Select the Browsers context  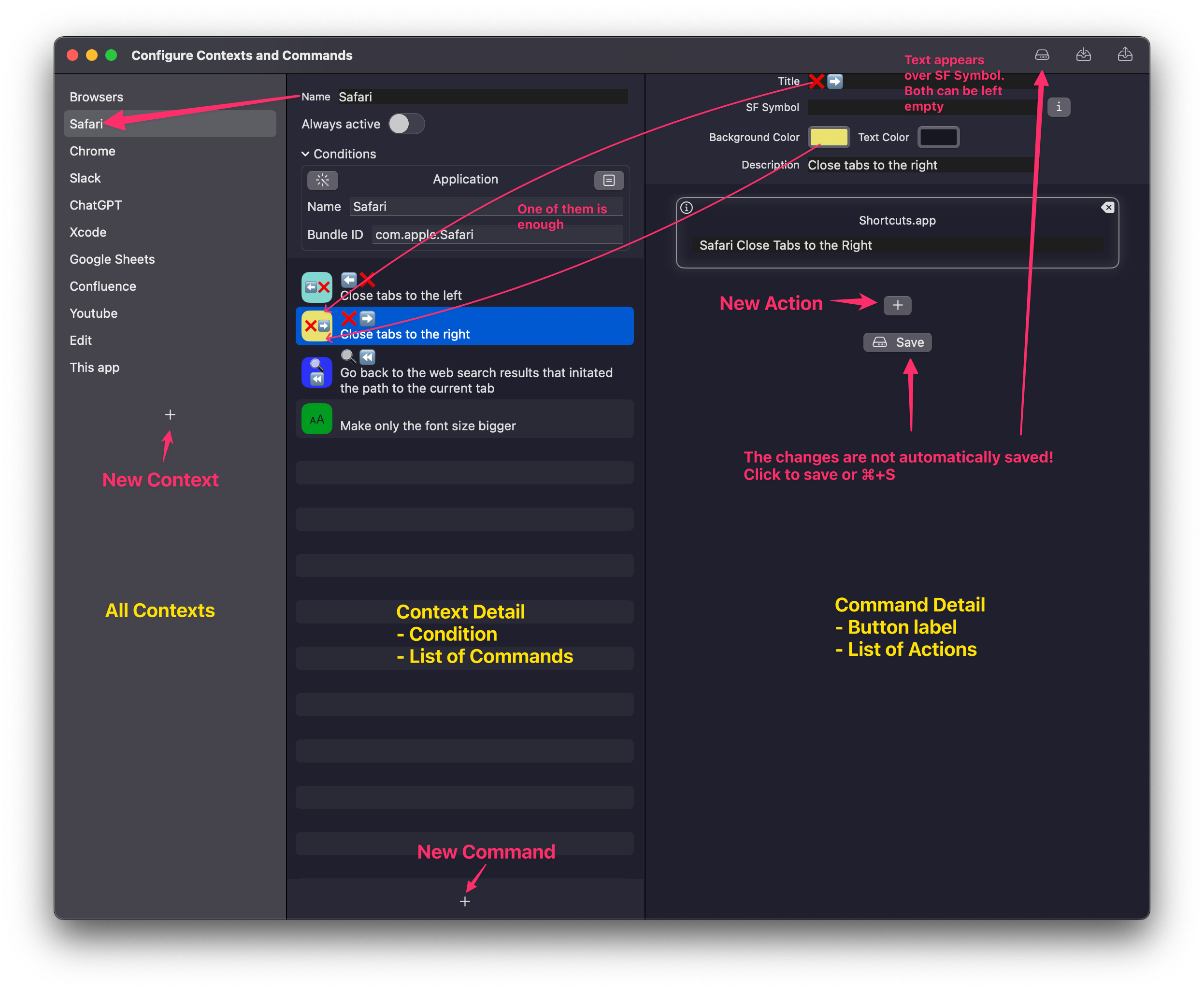coord(170,97)
